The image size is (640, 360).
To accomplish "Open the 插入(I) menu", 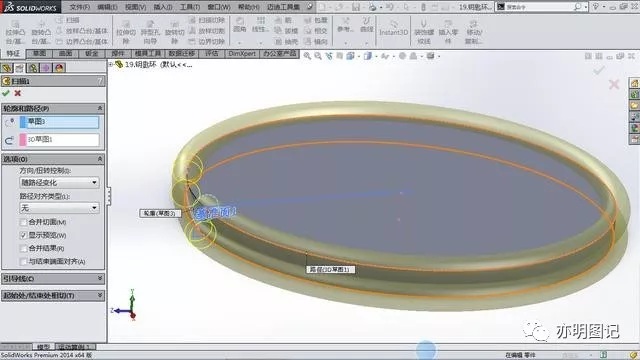I will (x=163, y=7).
